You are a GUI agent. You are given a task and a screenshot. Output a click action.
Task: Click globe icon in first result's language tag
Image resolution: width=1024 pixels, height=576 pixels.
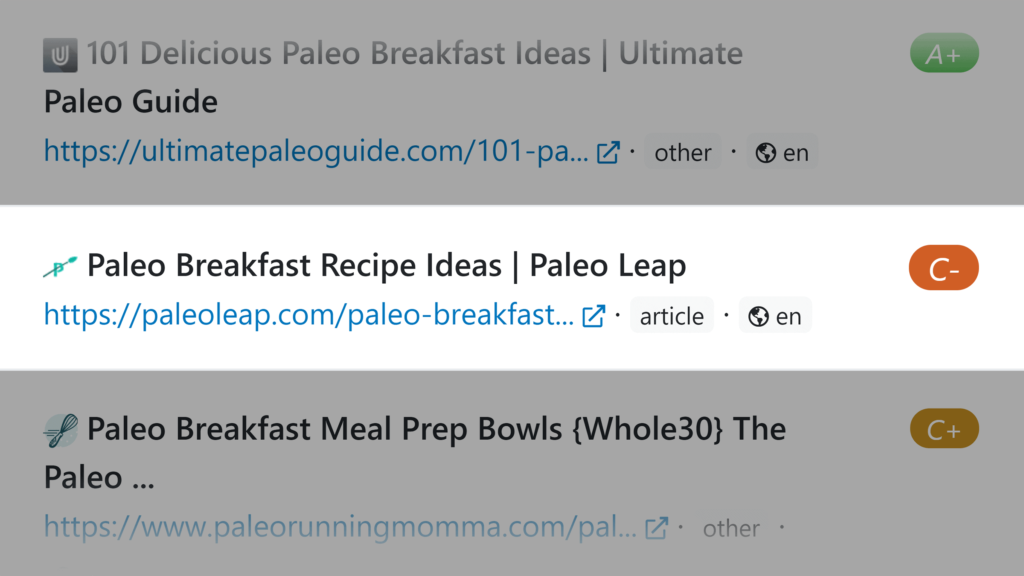coord(767,154)
